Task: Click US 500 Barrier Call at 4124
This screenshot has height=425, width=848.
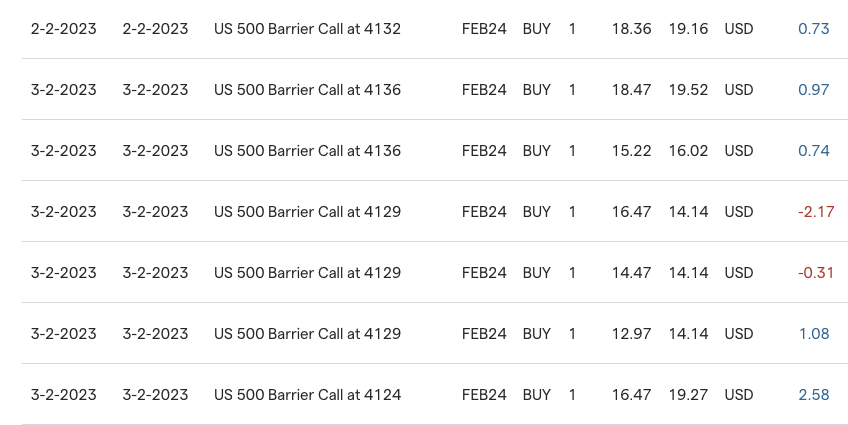Action: click(307, 395)
